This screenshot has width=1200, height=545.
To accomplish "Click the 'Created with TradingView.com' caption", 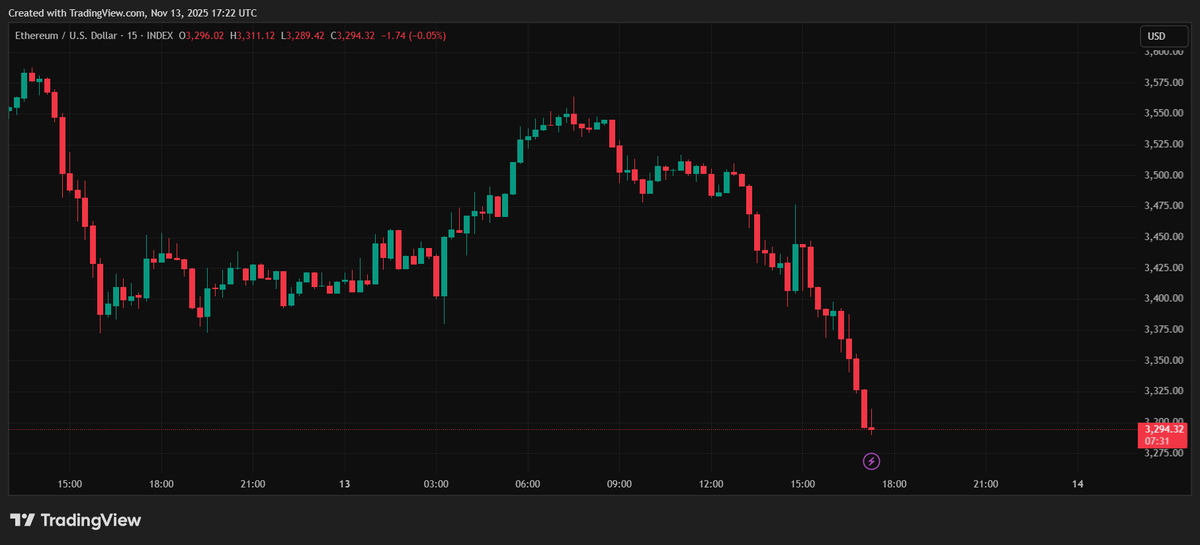I will 78,13.
